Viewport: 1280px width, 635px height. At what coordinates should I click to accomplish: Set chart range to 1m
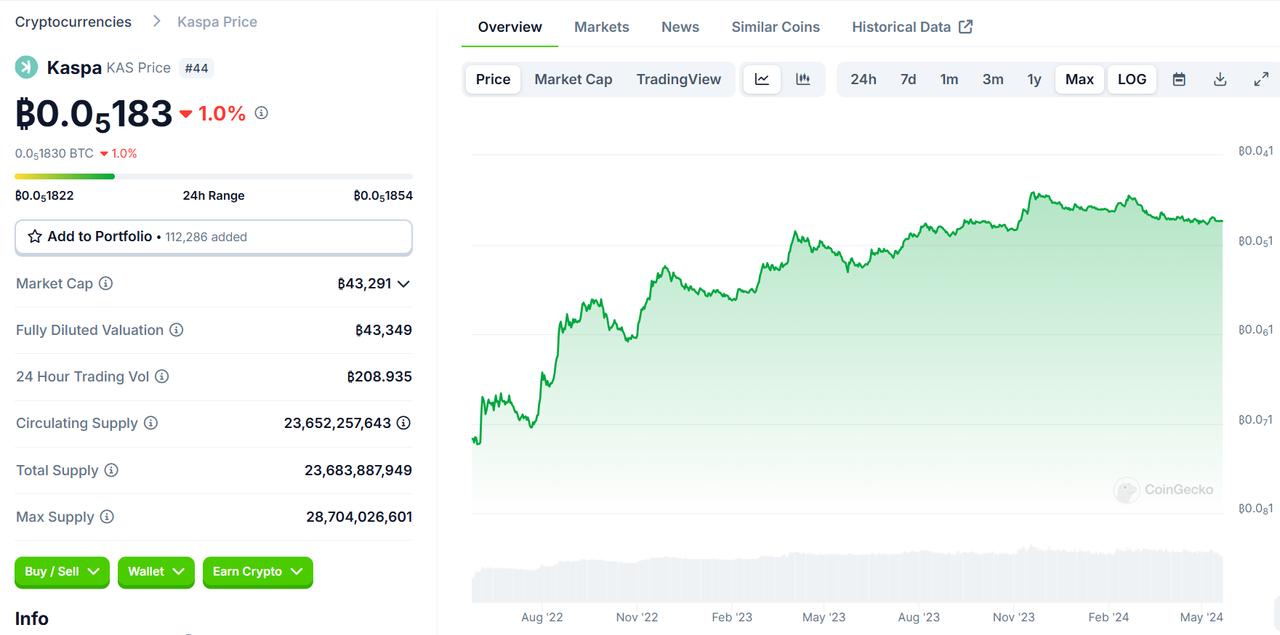point(949,79)
